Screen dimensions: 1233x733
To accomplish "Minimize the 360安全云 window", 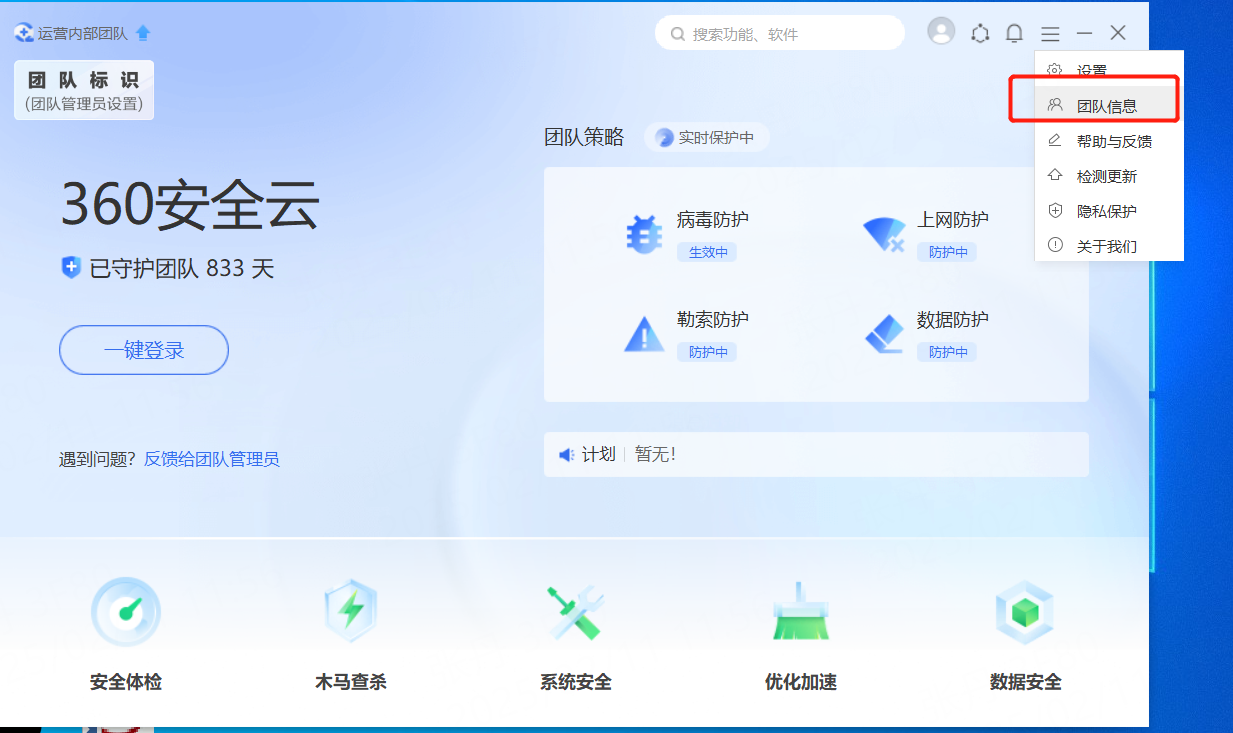I will tap(1084, 34).
